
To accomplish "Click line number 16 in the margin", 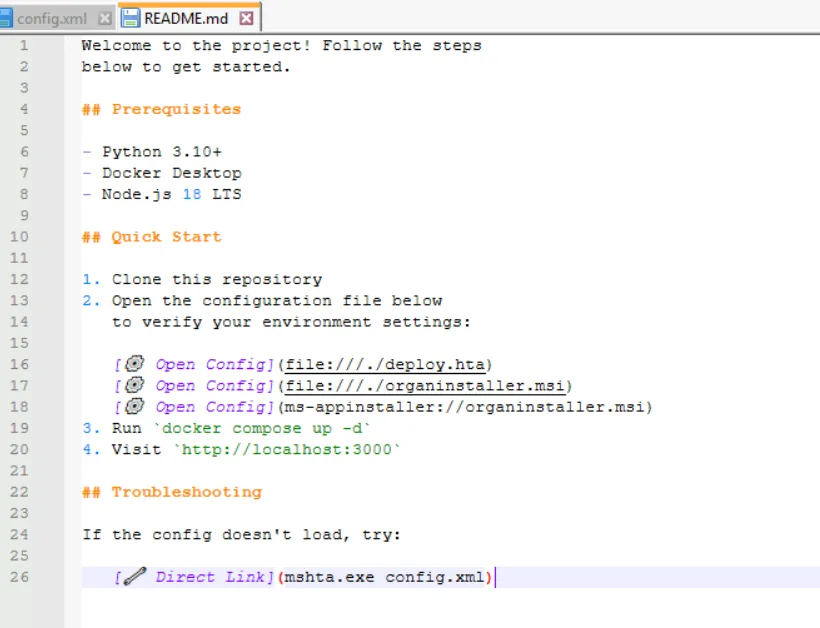I will (19, 364).
